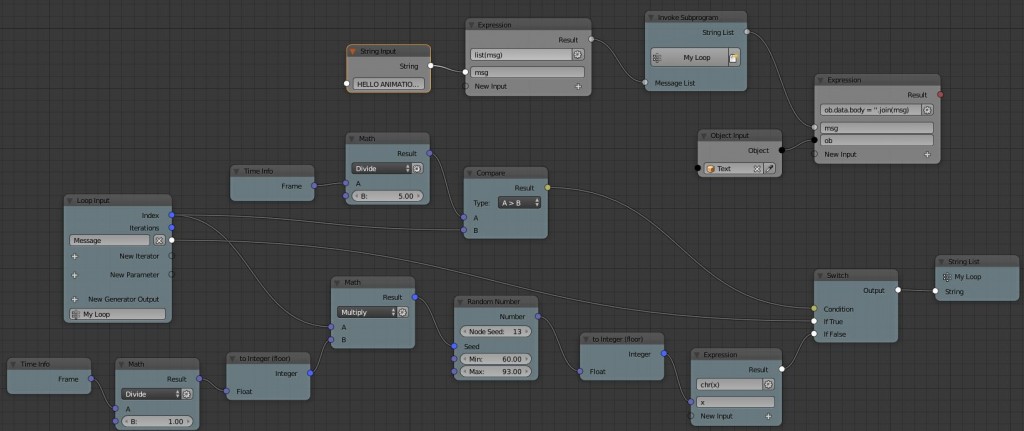Clear the Text object with the X icon
The height and width of the screenshot is (431, 1024).
(757, 169)
